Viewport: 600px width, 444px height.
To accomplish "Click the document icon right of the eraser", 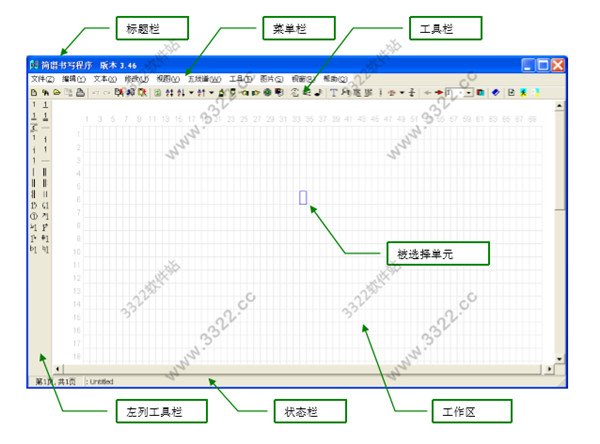I will pos(511,92).
